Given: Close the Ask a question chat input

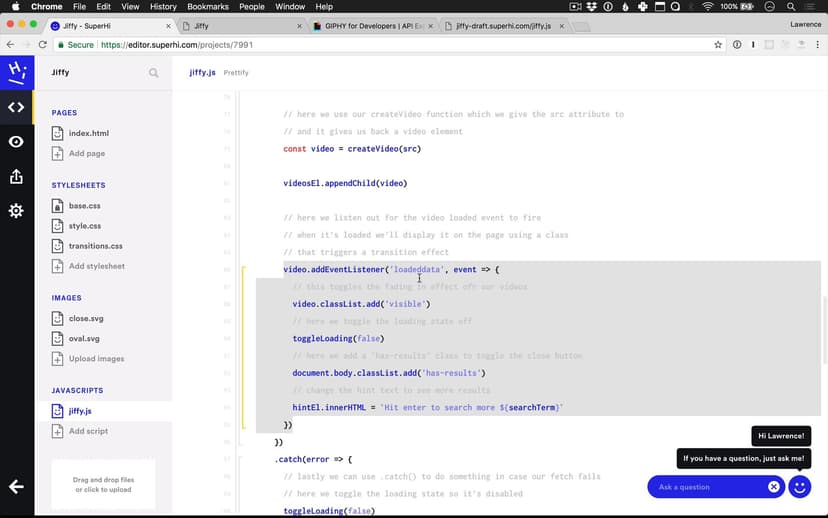Looking at the screenshot, I should tap(773, 487).
